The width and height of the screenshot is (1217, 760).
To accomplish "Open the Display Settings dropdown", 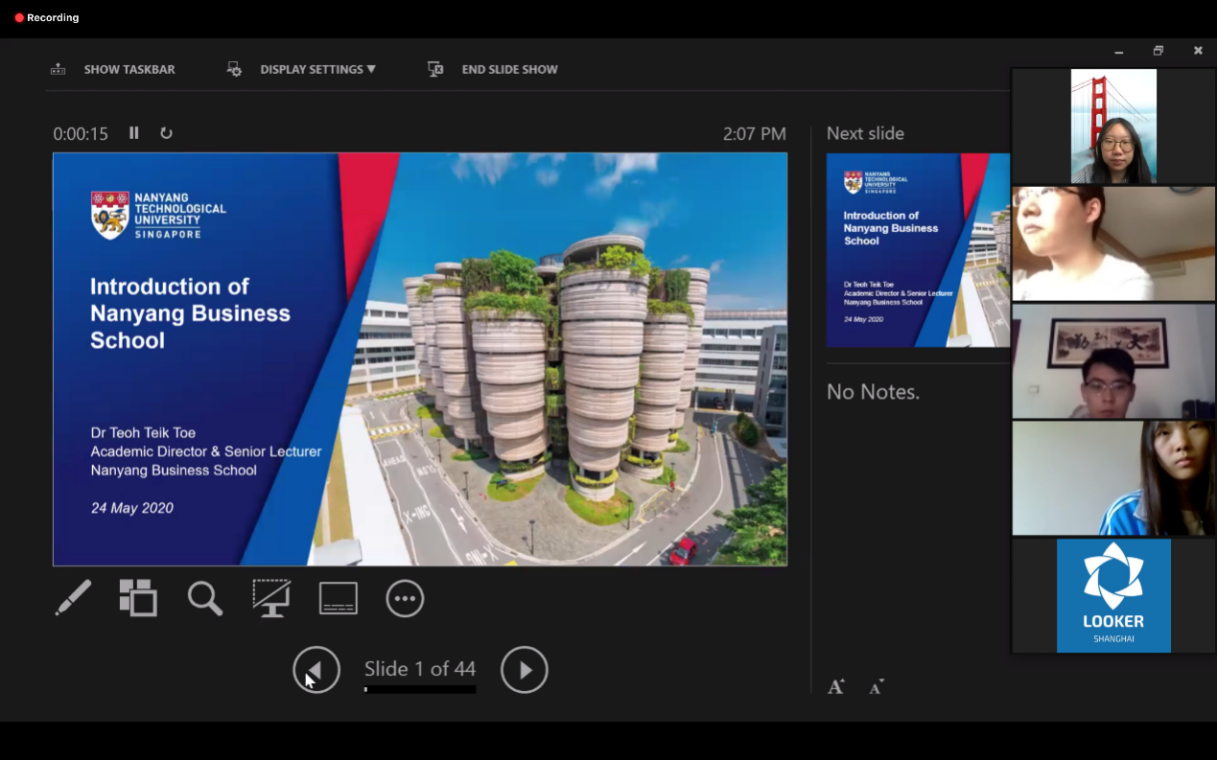I will tap(318, 70).
